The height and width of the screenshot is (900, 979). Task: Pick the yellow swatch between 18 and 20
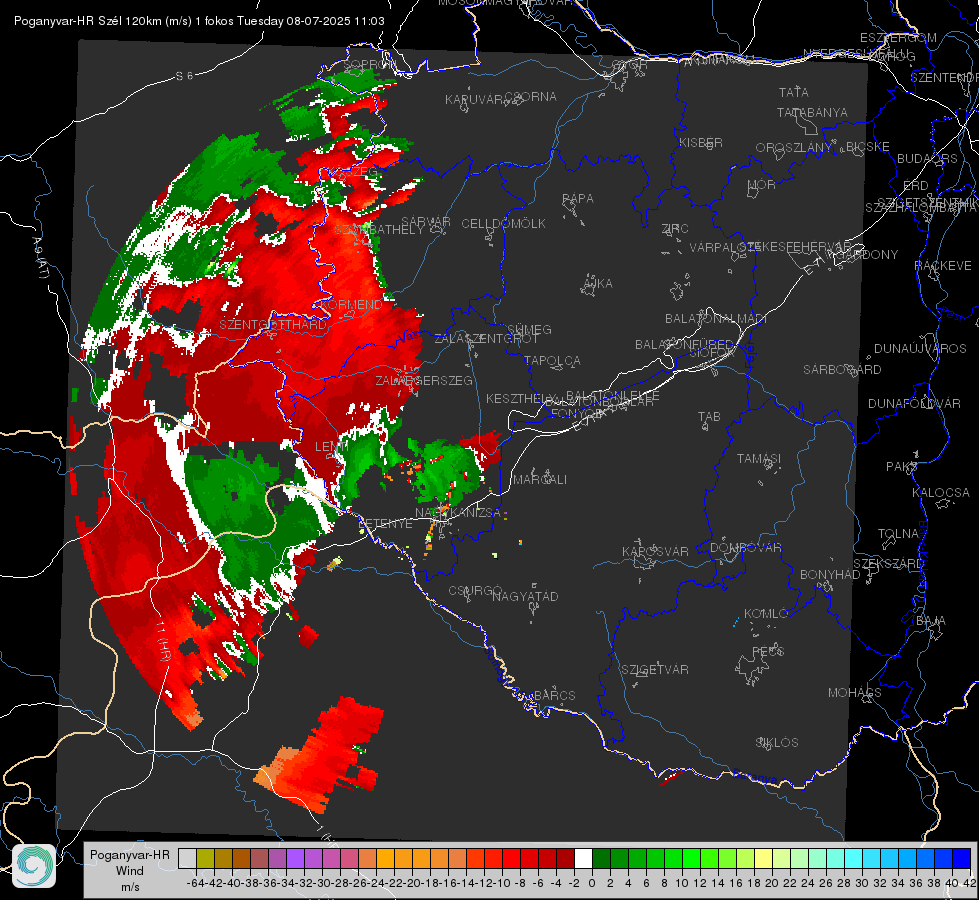pyautogui.click(x=763, y=858)
